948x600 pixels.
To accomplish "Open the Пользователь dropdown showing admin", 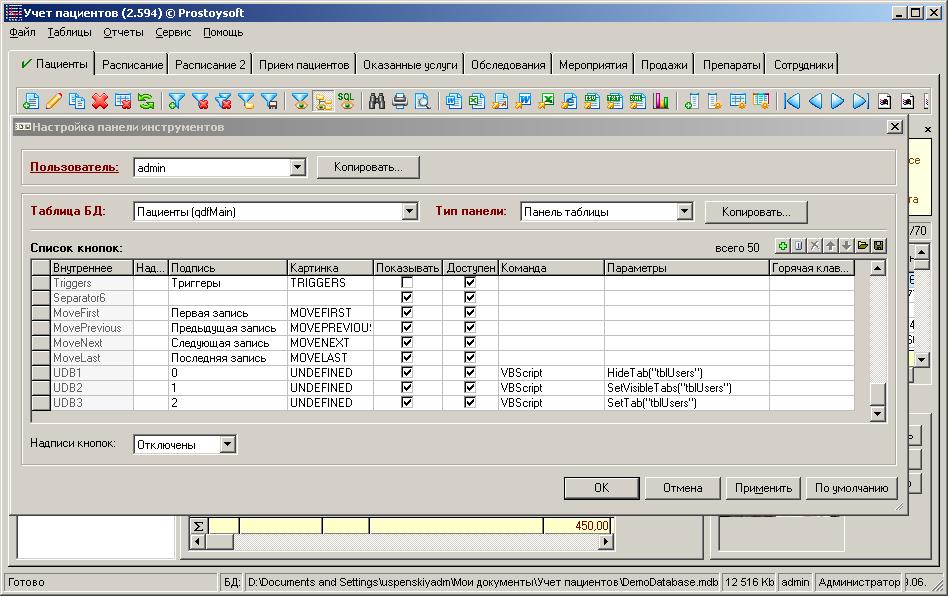I will (x=297, y=168).
